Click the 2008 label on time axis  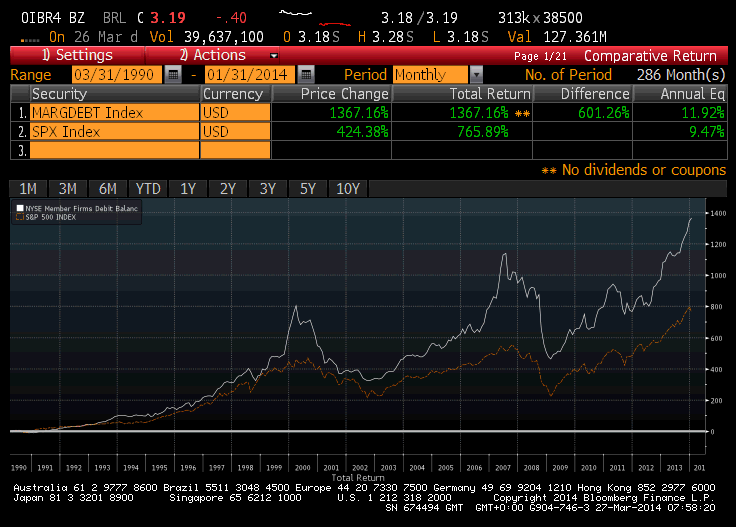click(531, 467)
